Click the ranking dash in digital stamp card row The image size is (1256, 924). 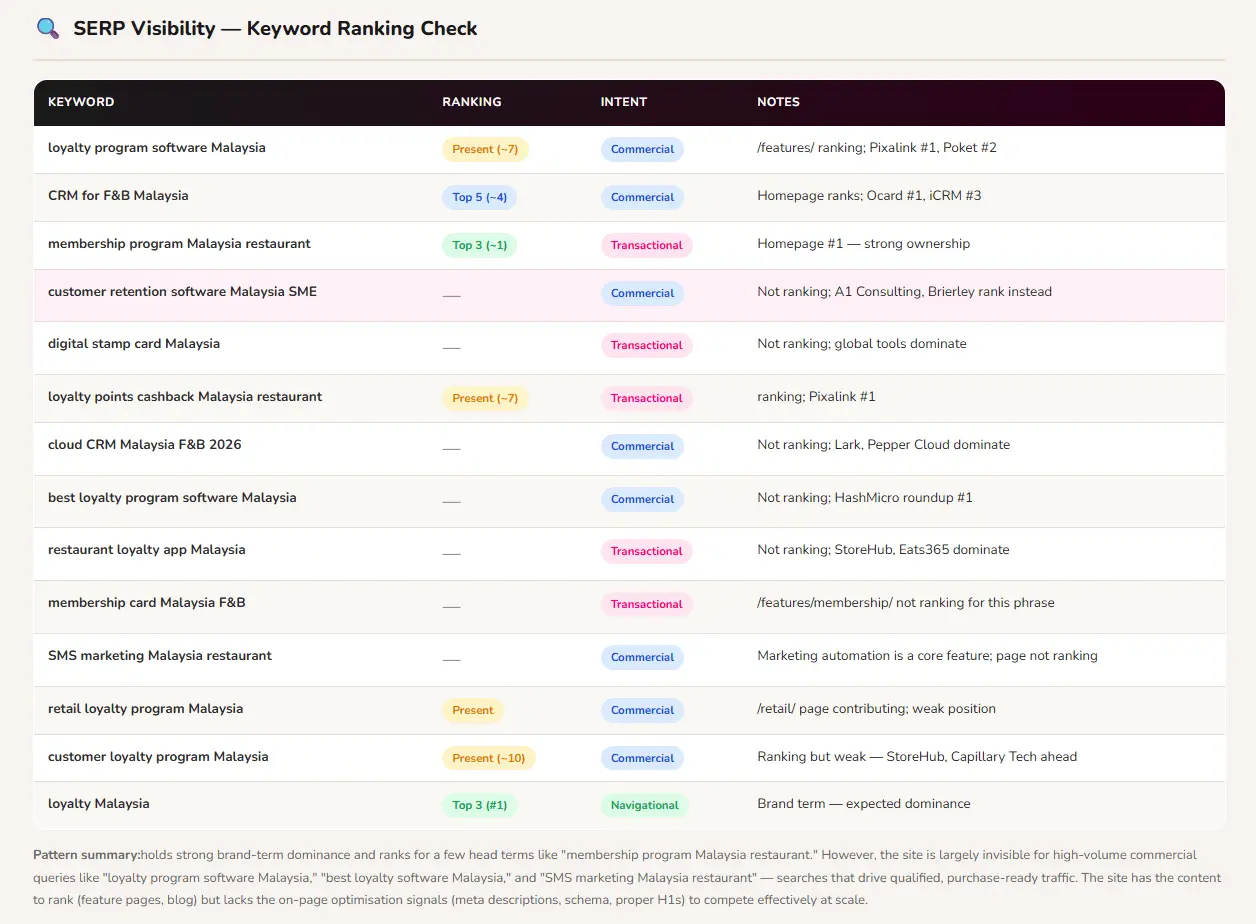pos(451,347)
